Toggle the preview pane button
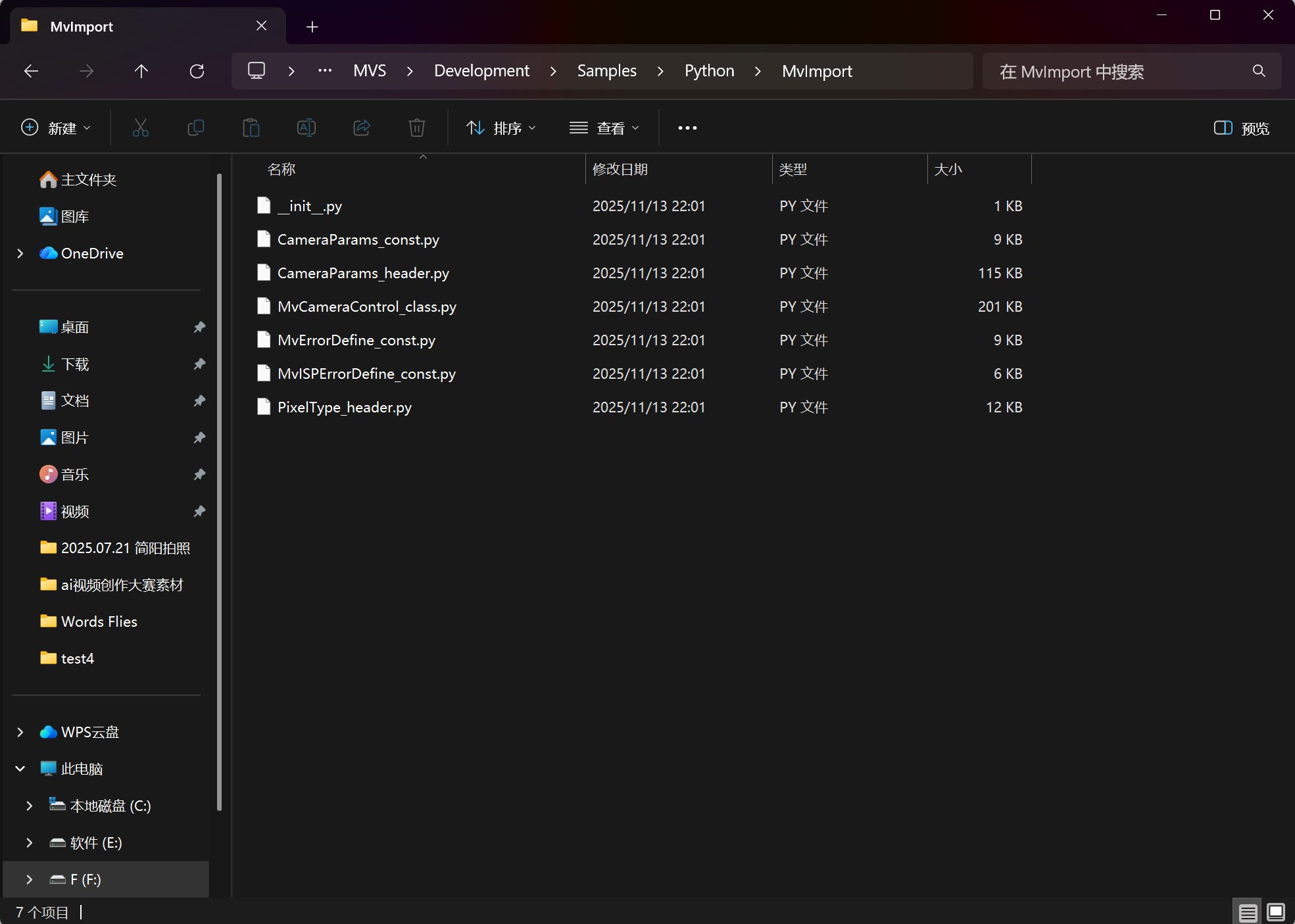 [x=1242, y=128]
